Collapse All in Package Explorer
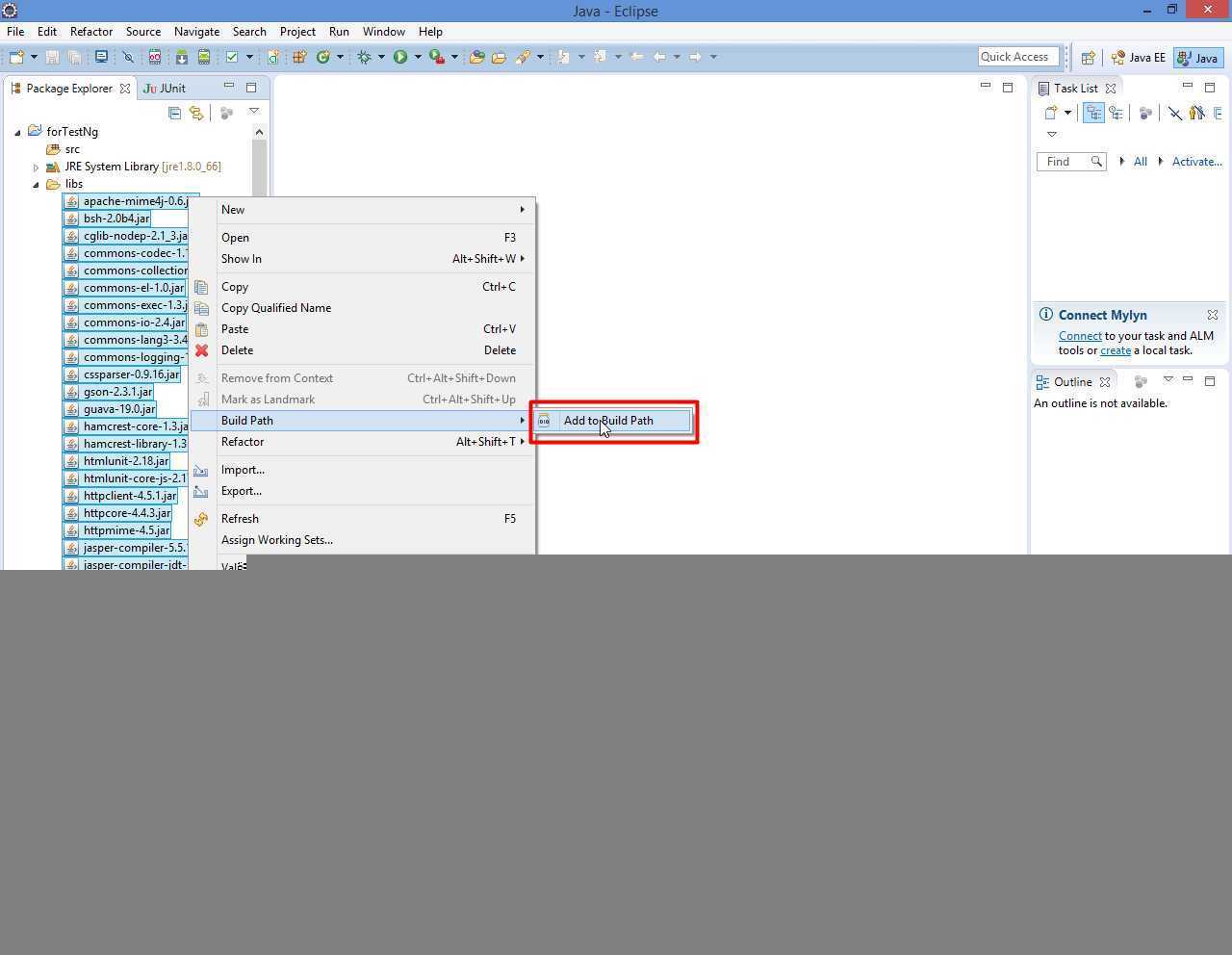1232x955 pixels. [x=174, y=113]
